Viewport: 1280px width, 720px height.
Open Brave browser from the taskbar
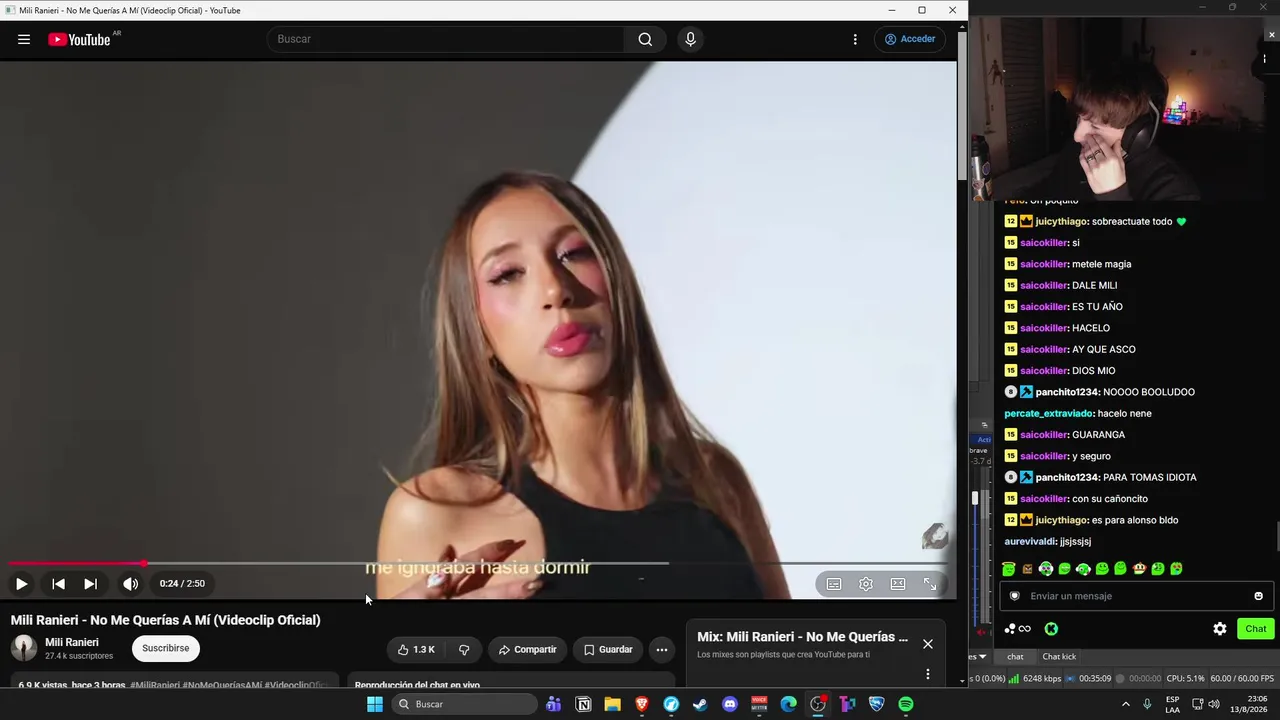click(642, 704)
